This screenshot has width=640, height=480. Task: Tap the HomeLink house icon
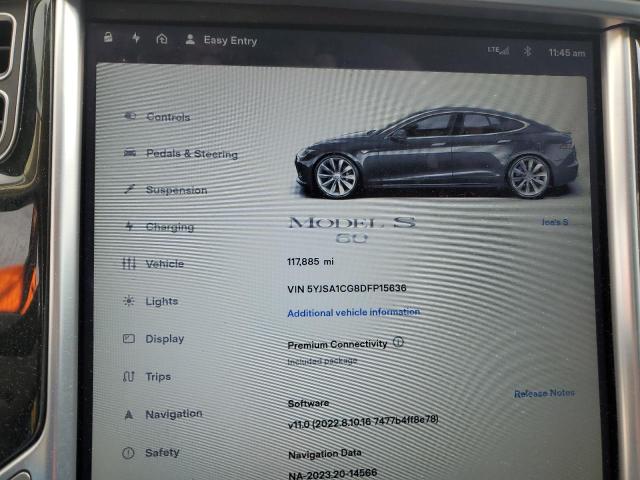[x=162, y=39]
